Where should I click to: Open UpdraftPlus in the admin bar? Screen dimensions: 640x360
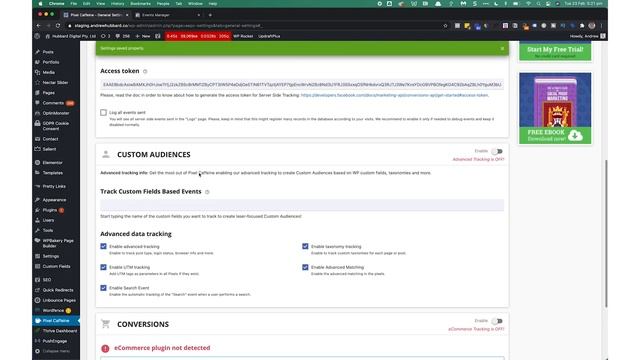tap(269, 36)
